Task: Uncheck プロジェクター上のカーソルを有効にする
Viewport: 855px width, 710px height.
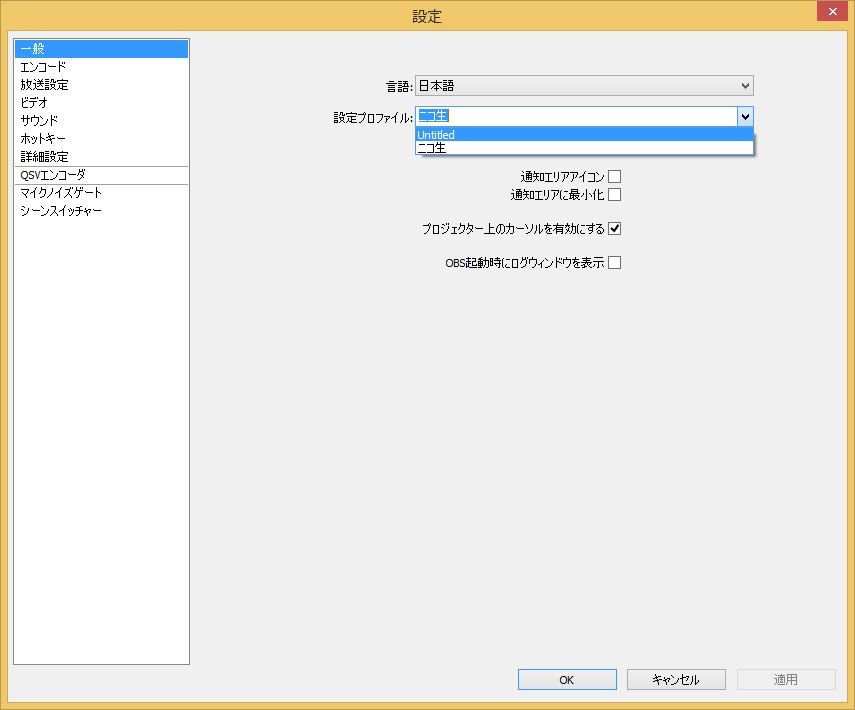Action: click(615, 228)
